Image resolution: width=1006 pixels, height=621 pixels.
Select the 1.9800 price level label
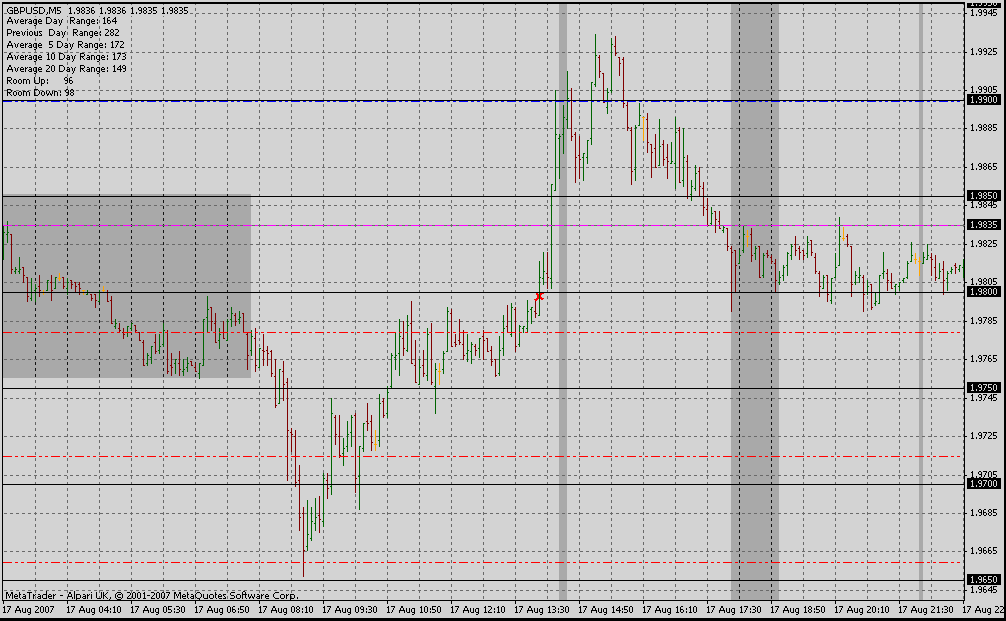point(983,291)
